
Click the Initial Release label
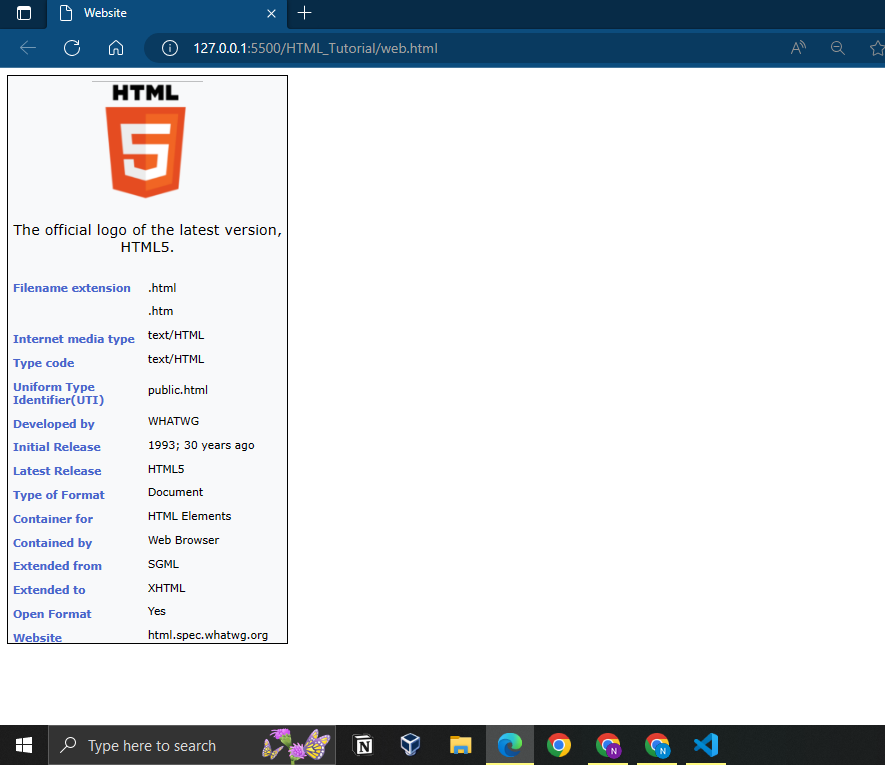pyautogui.click(x=57, y=447)
